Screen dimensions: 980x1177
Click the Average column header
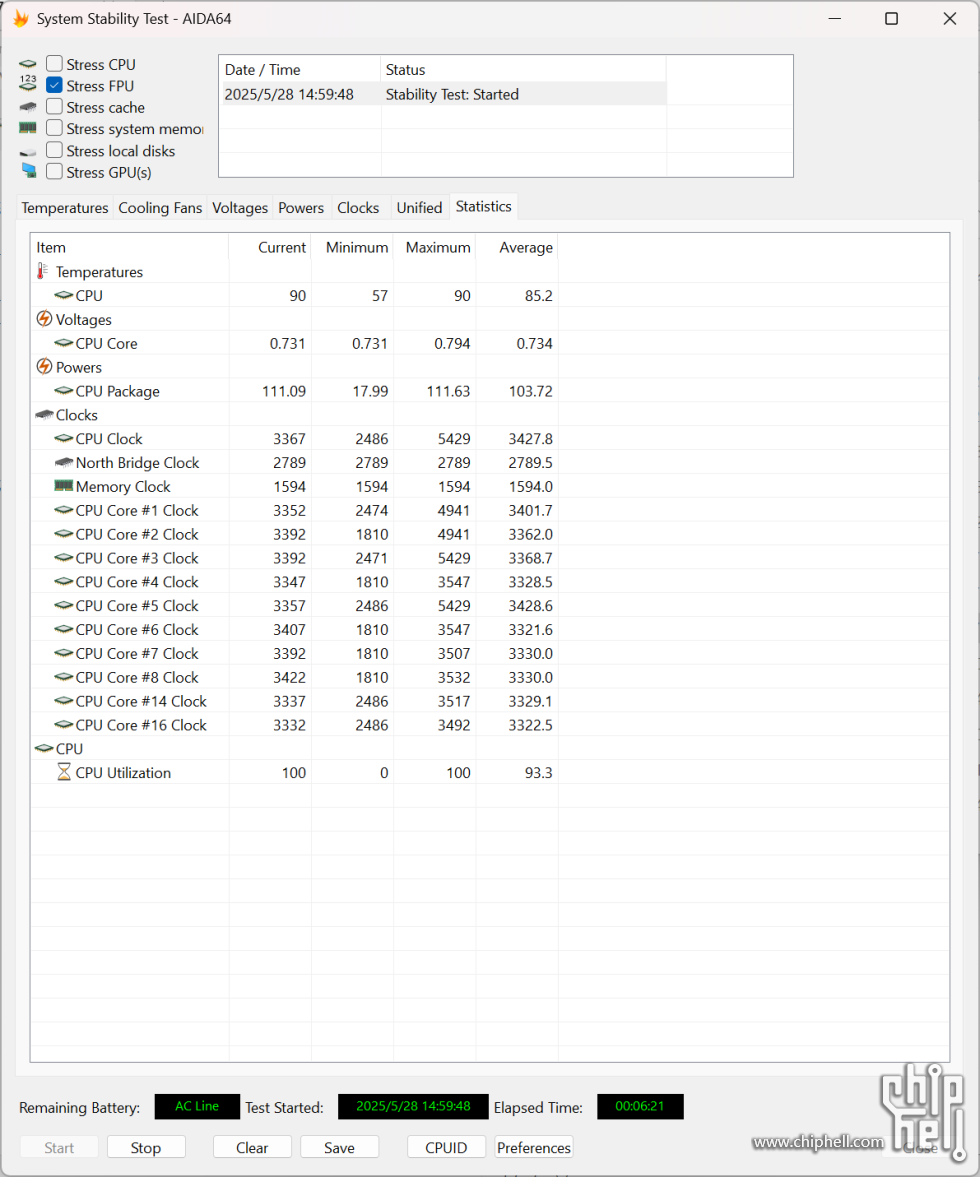518,247
